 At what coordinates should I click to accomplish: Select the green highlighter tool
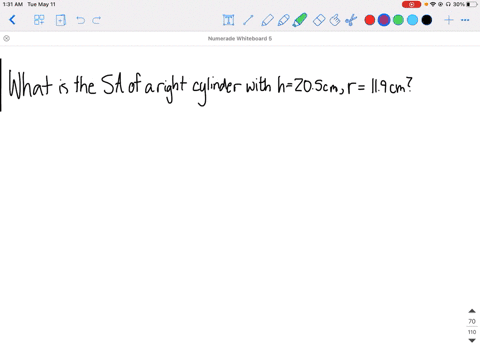299,20
